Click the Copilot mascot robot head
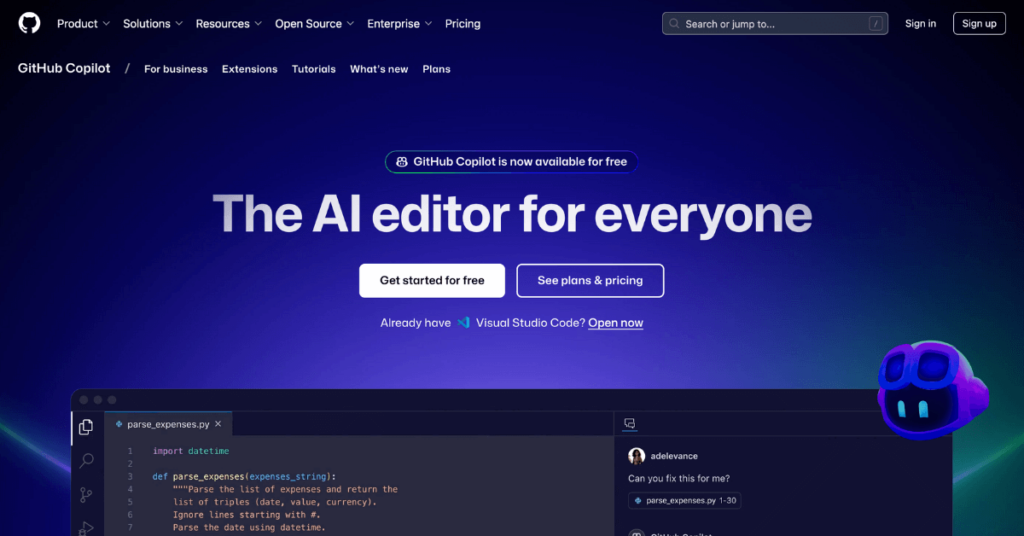This screenshot has width=1024, height=536. [933, 390]
